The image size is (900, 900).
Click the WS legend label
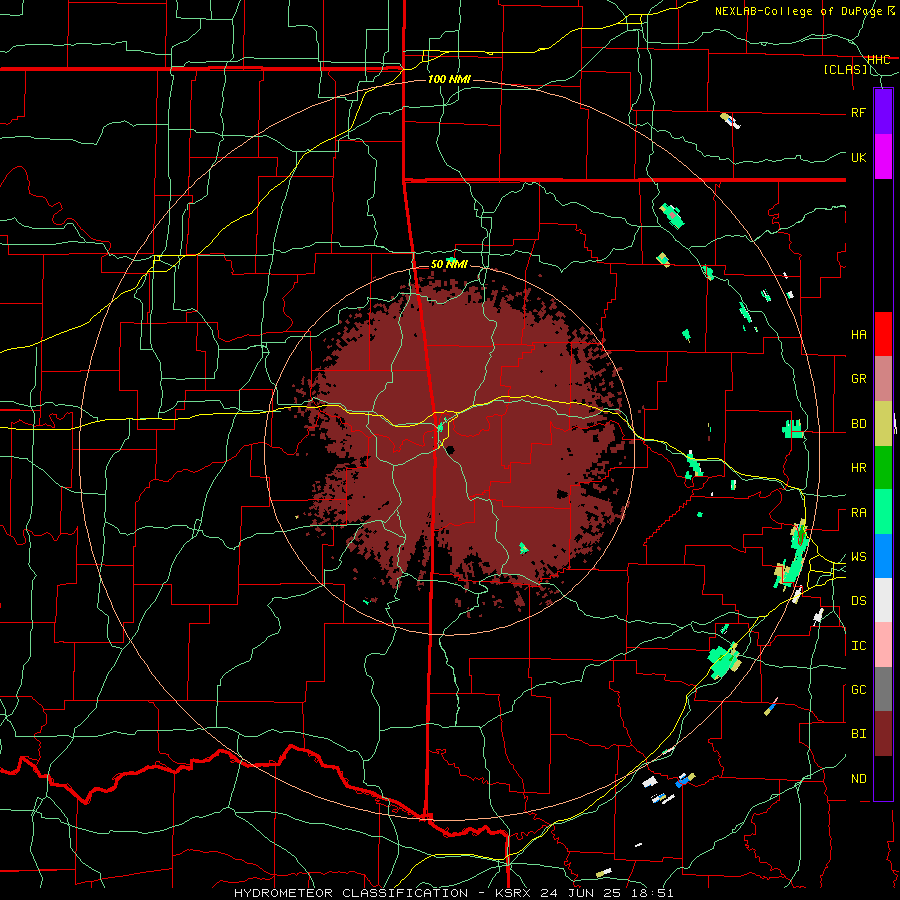click(x=858, y=557)
